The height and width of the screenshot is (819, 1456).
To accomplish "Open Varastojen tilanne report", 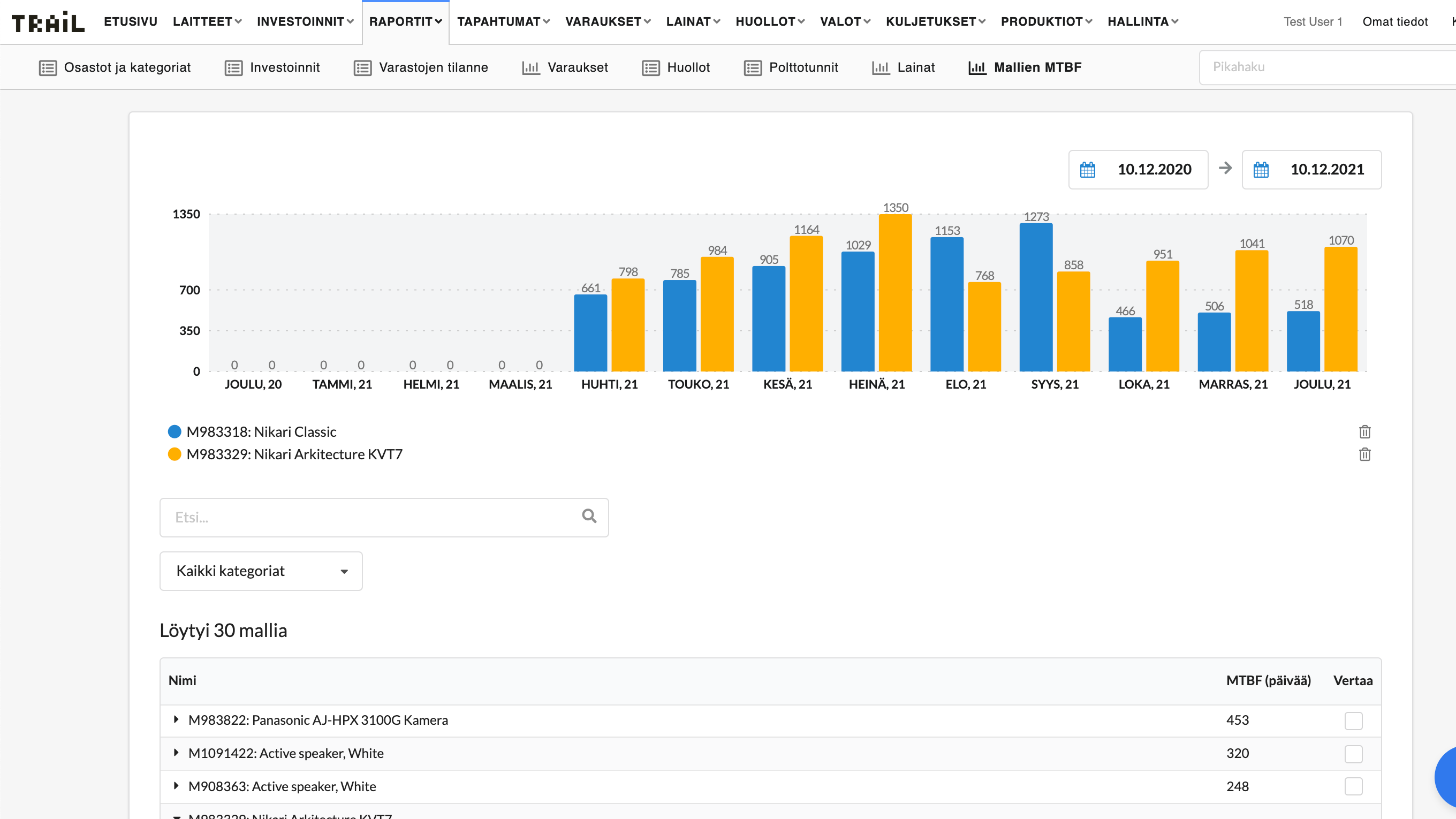I will click(x=421, y=67).
